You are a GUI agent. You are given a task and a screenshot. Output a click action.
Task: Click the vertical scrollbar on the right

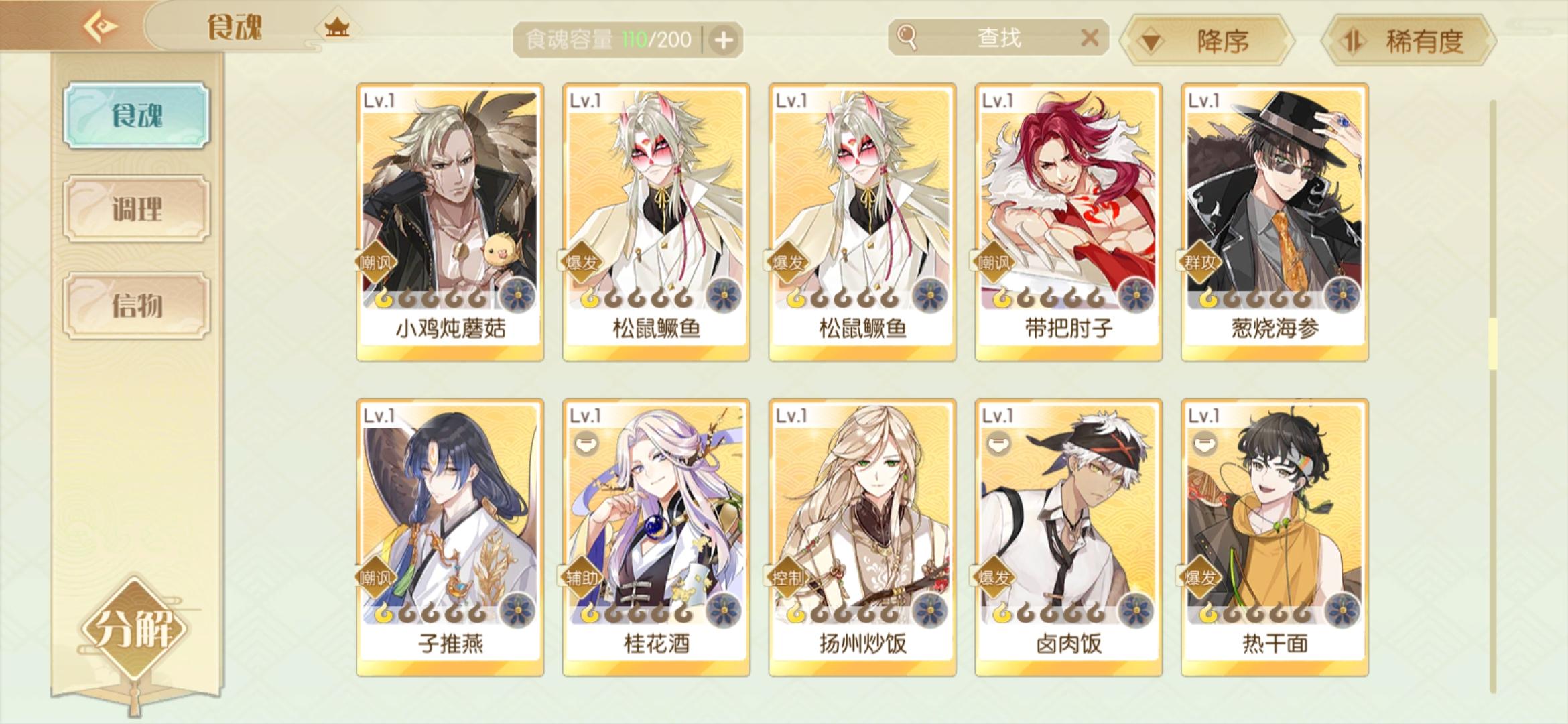click(x=1492, y=396)
